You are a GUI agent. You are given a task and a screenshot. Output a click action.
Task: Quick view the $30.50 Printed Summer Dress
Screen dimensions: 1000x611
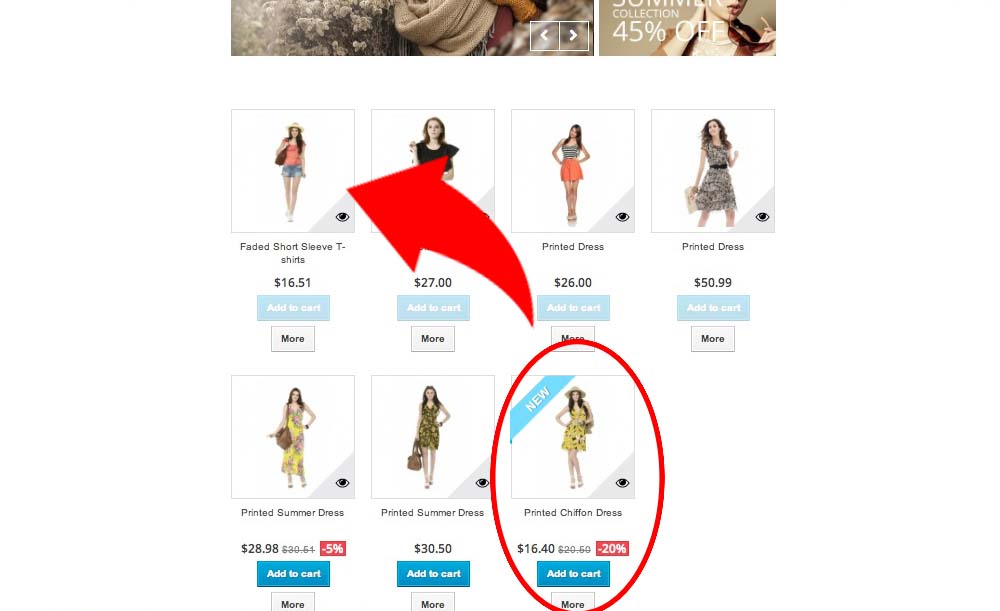coord(482,483)
